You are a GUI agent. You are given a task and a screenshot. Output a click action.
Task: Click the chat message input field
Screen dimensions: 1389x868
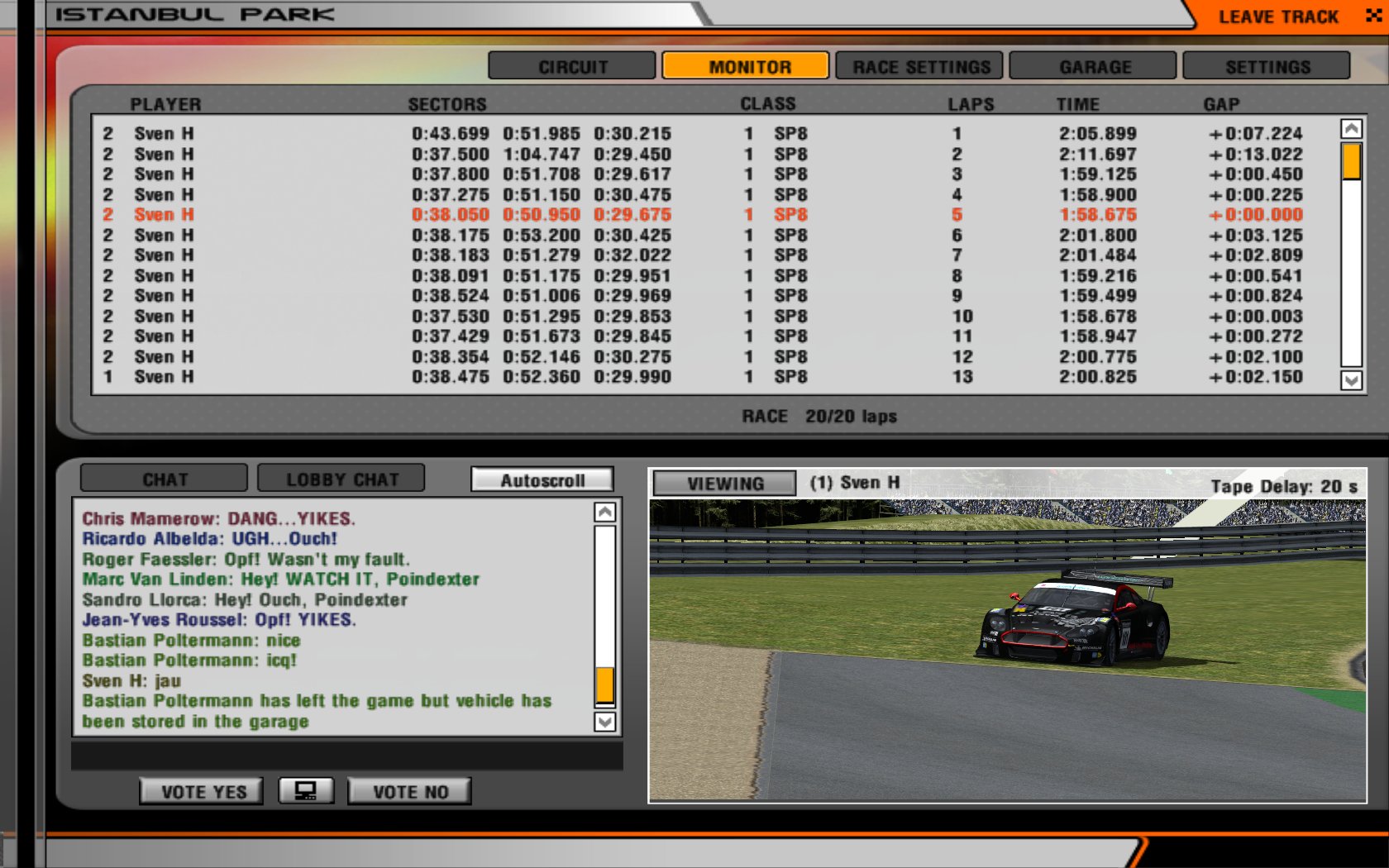point(347,756)
